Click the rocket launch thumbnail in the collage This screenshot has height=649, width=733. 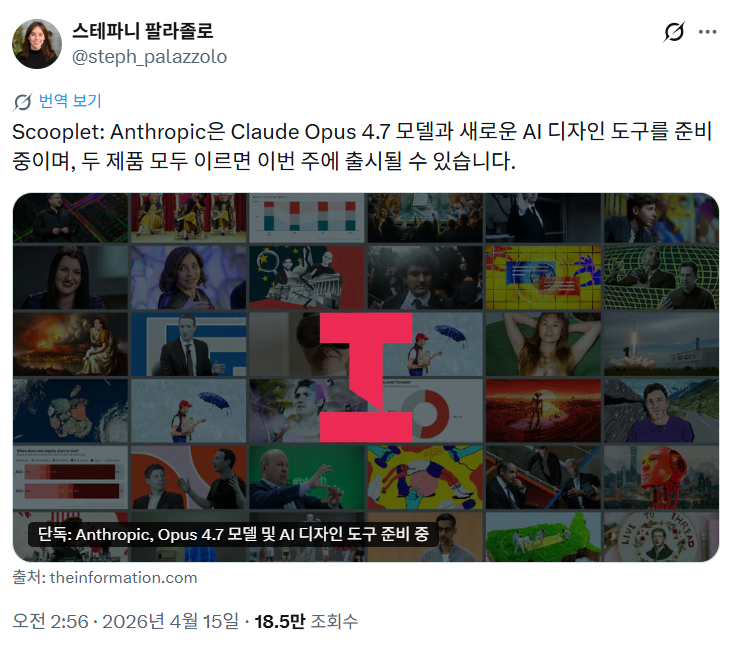[661, 344]
